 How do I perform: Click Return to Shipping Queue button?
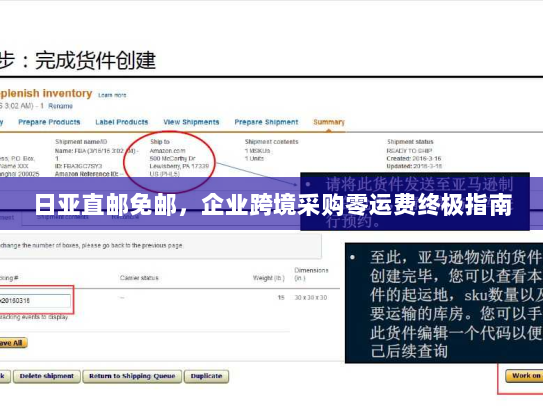(132, 376)
